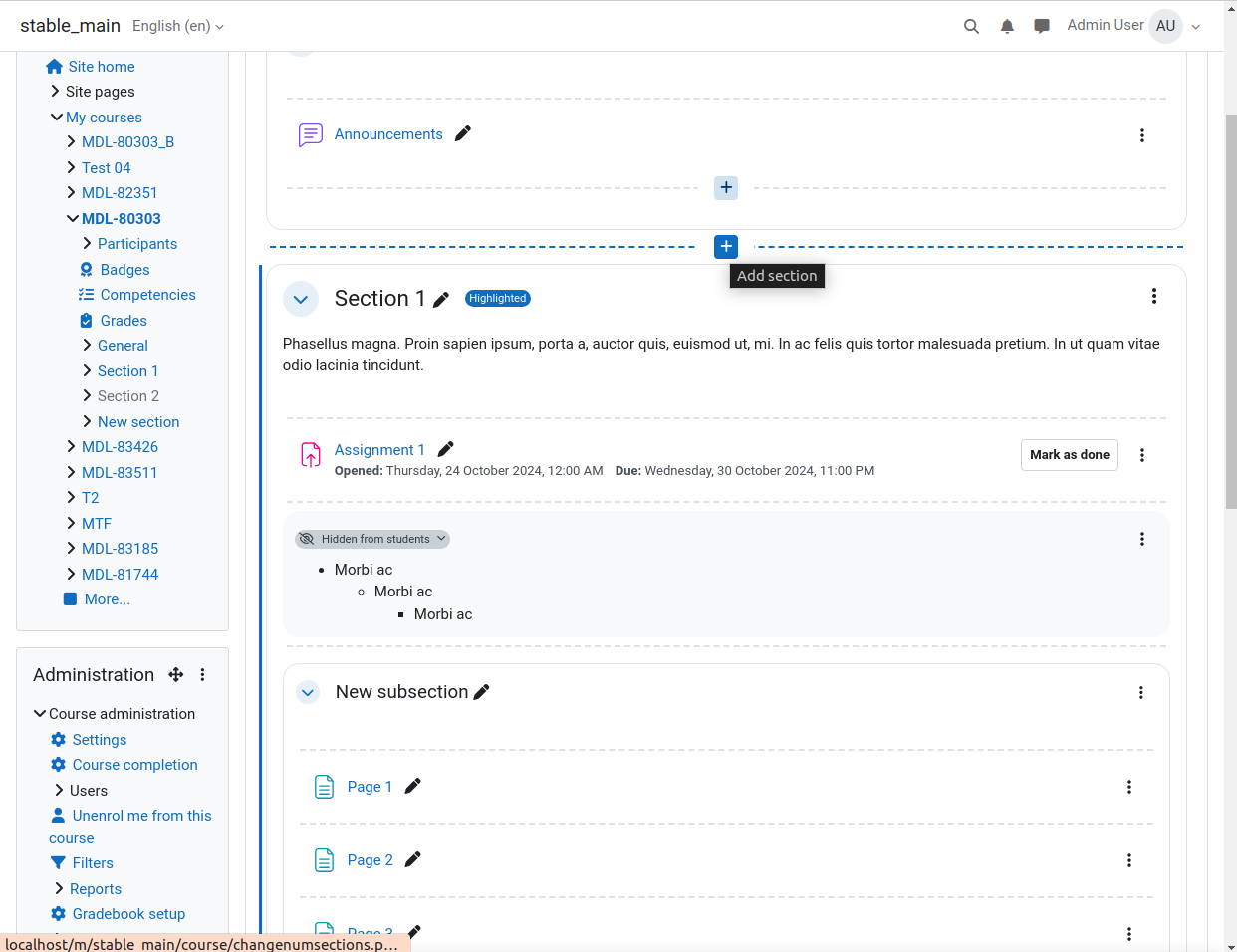Open the Hidden from students availability dropdown
Viewport: 1237px width, 952px height.
(372, 539)
